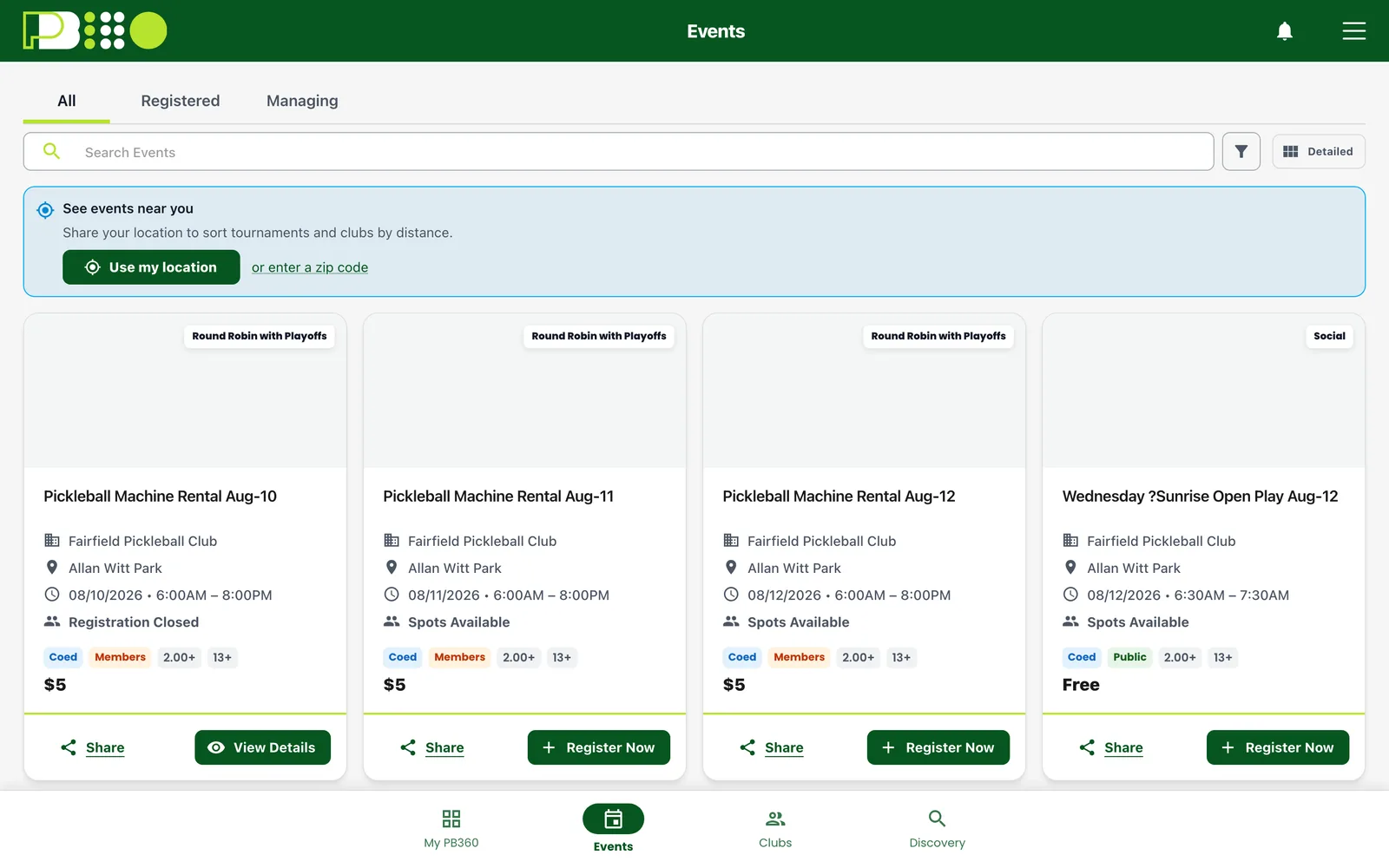
Task: Open Aug-10 Machine Rental card image
Action: pos(185,391)
